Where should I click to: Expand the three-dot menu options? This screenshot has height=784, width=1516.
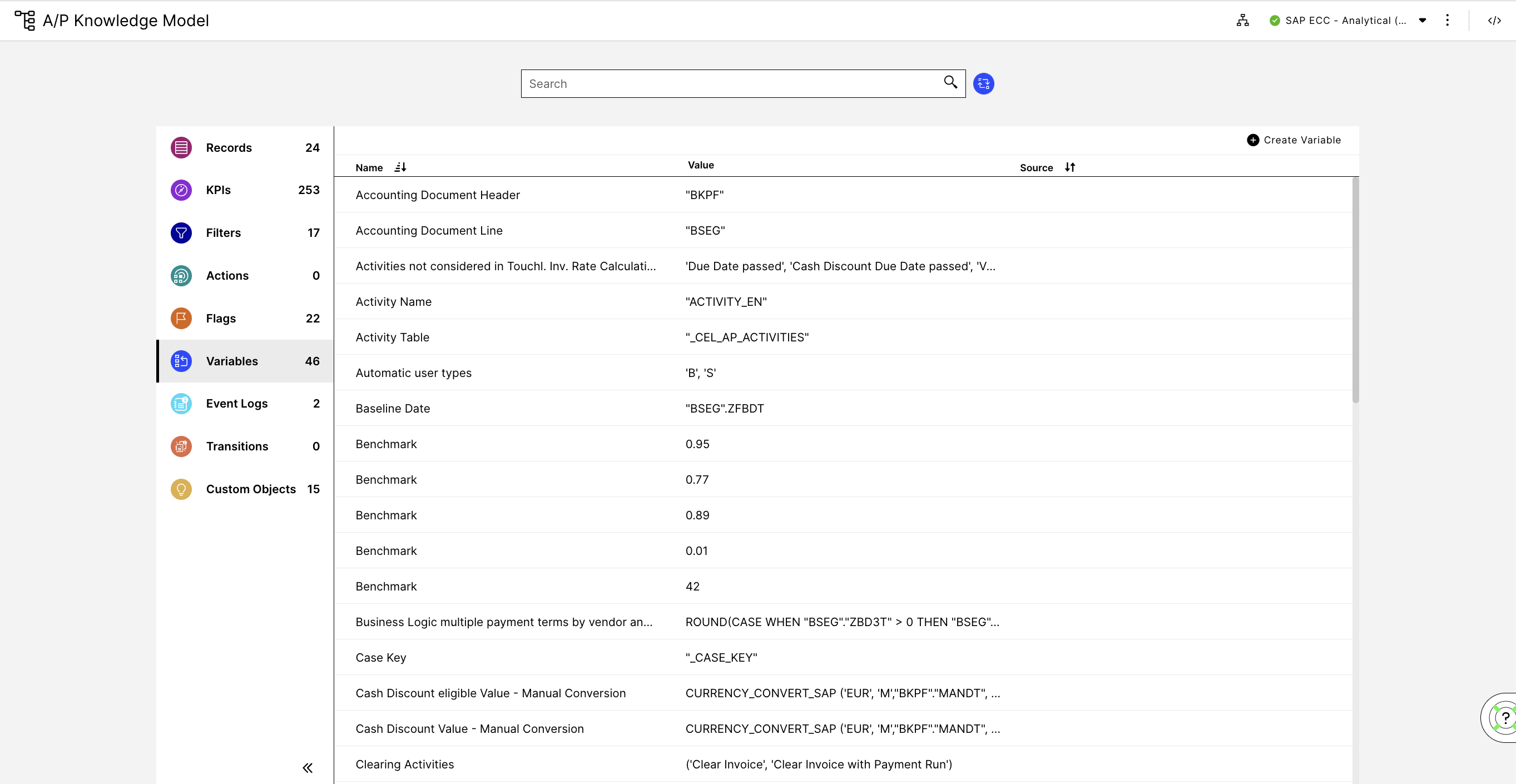(x=1448, y=20)
